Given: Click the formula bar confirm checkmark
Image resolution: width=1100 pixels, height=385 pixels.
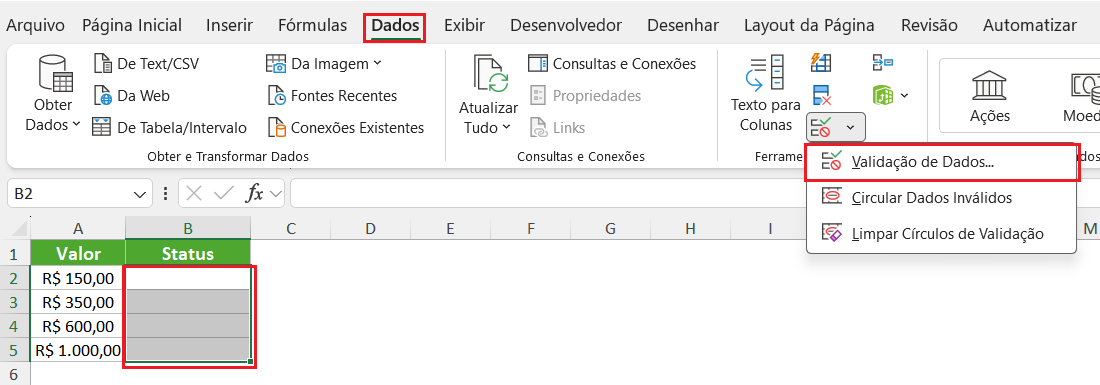Looking at the screenshot, I should click(x=224, y=194).
